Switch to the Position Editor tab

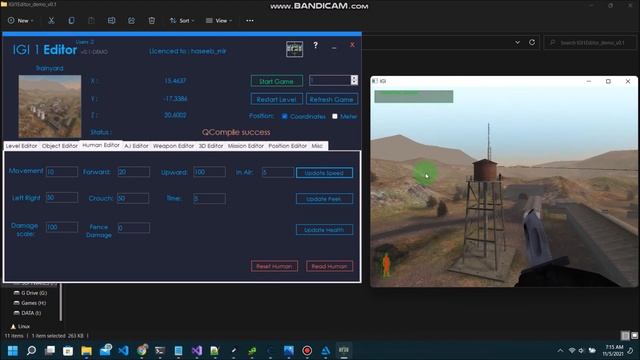coord(287,146)
